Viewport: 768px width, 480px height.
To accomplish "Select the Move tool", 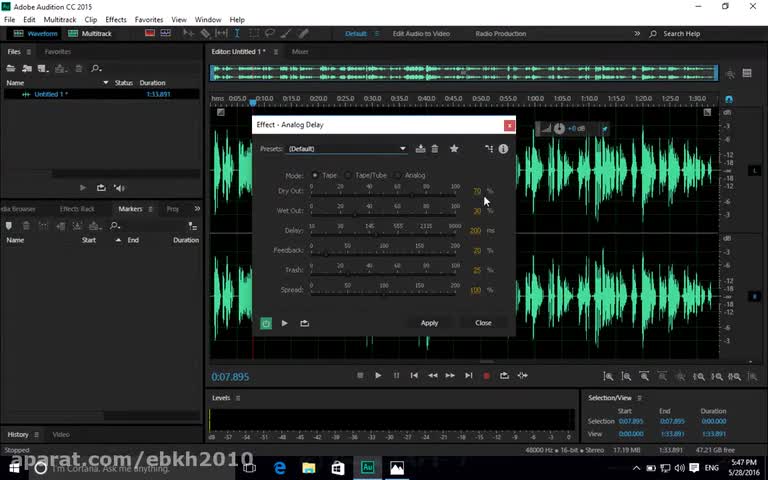I will [188, 33].
